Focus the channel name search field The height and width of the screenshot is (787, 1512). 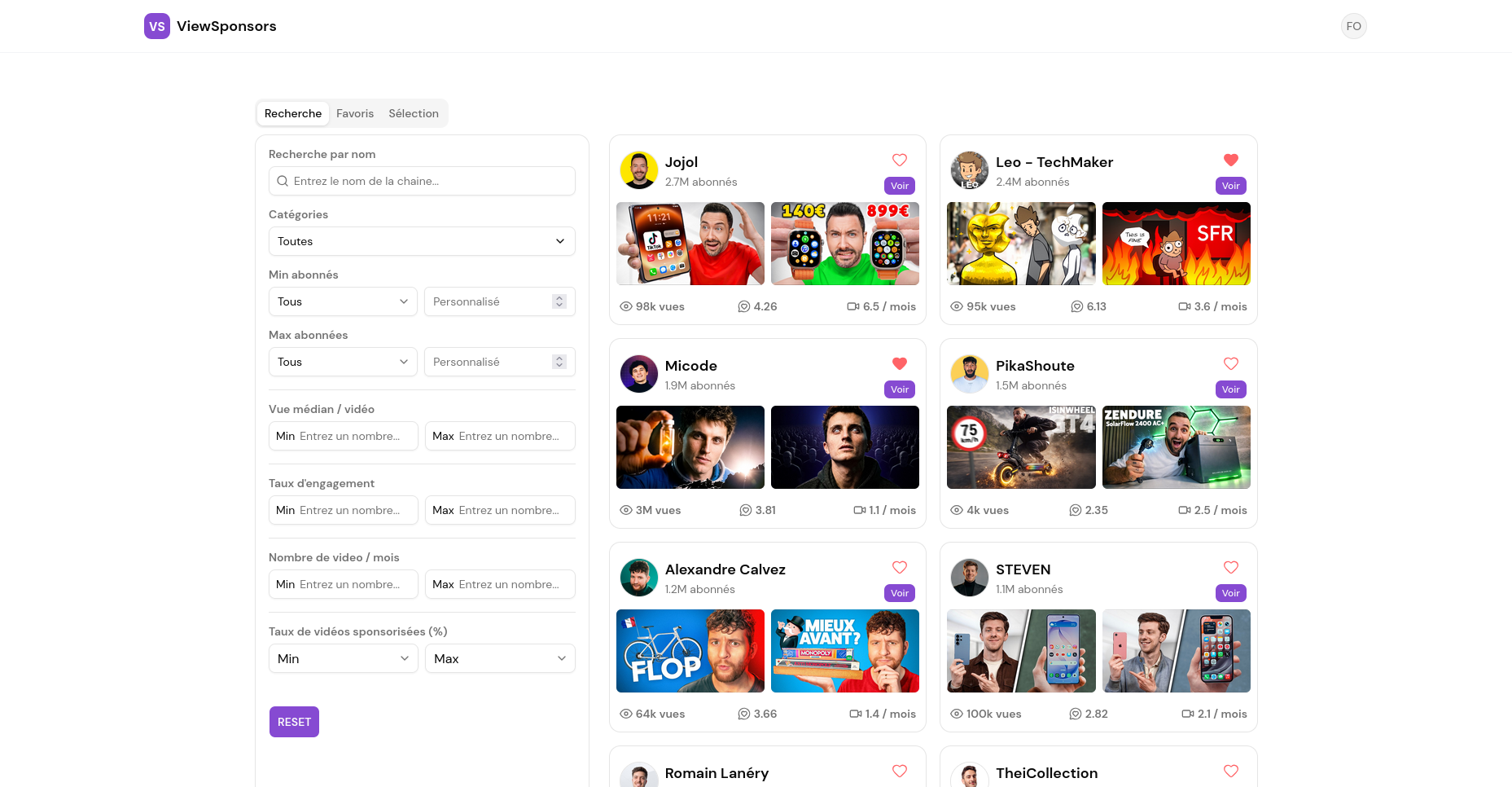[422, 181]
